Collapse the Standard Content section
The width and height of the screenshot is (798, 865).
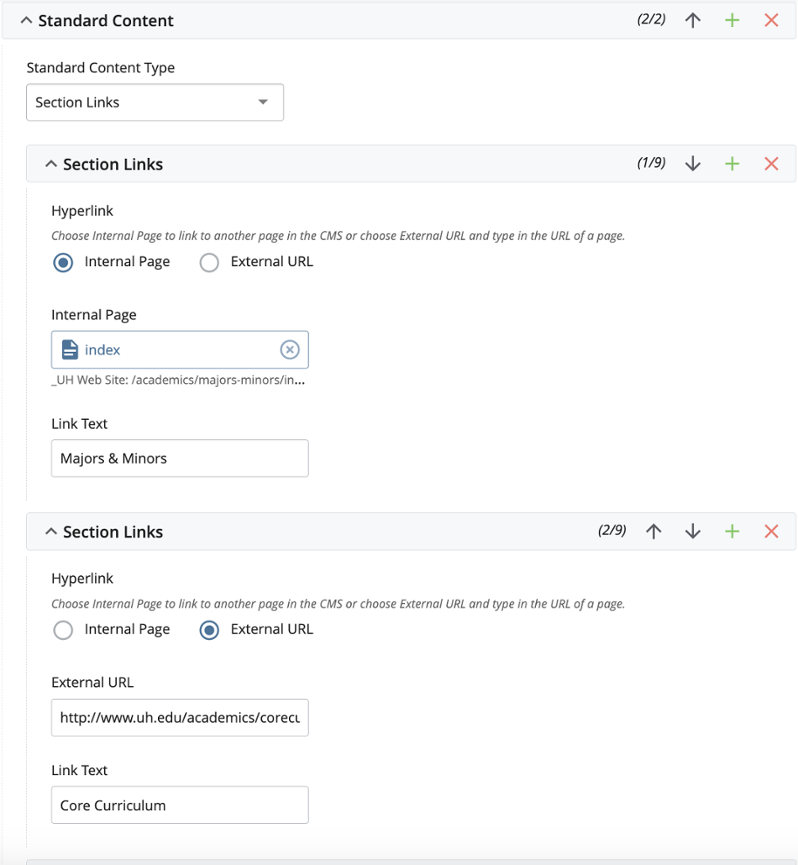click(26, 20)
